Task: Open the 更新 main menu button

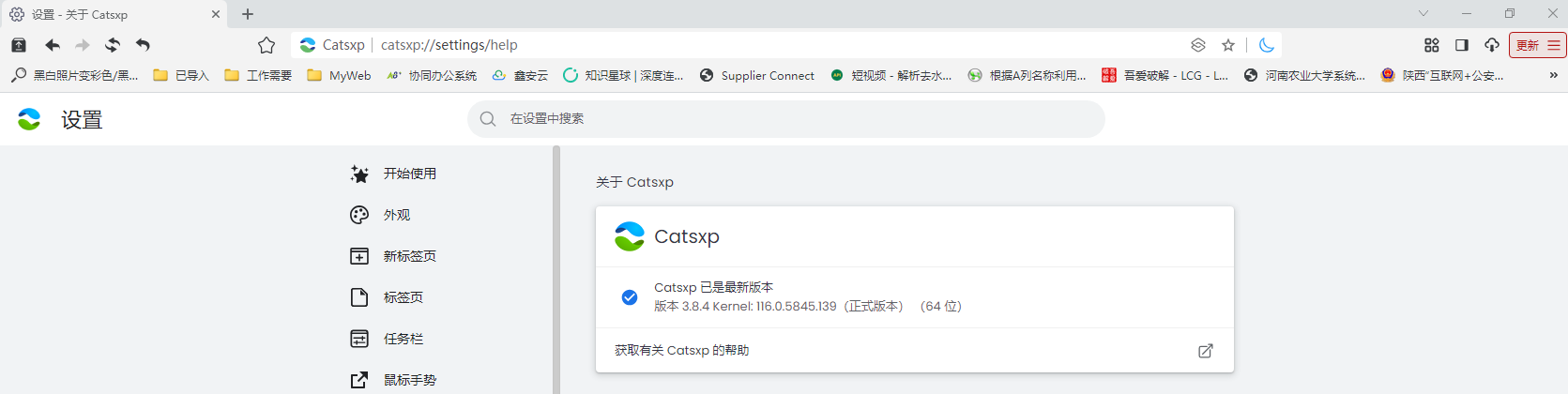Action: pos(1538,45)
